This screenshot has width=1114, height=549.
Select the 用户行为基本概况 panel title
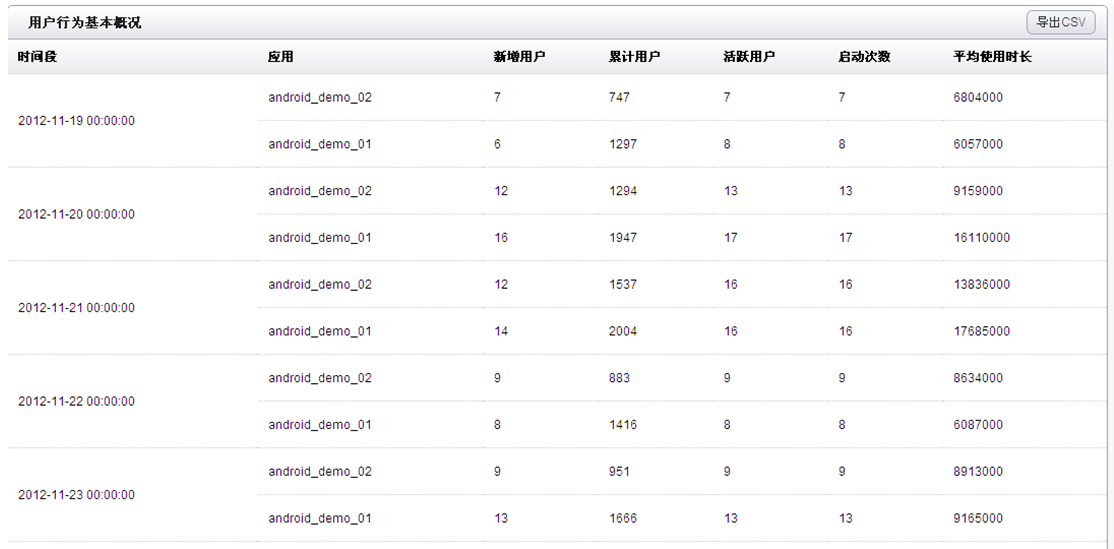coord(85,23)
